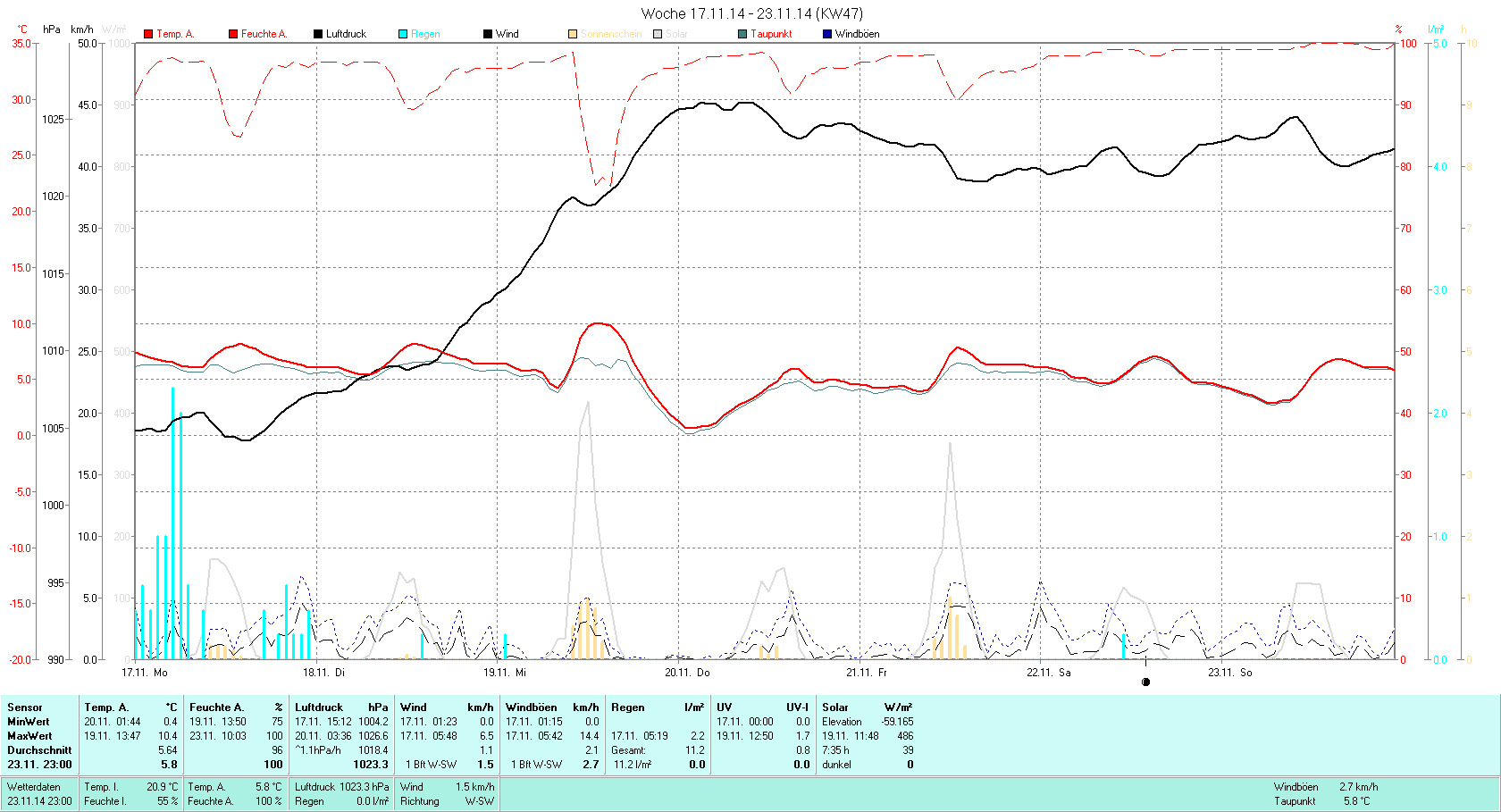This screenshot has width=1501, height=812.
Task: Click the '11.2 l/m²' rain sum entry
Action: (633, 765)
